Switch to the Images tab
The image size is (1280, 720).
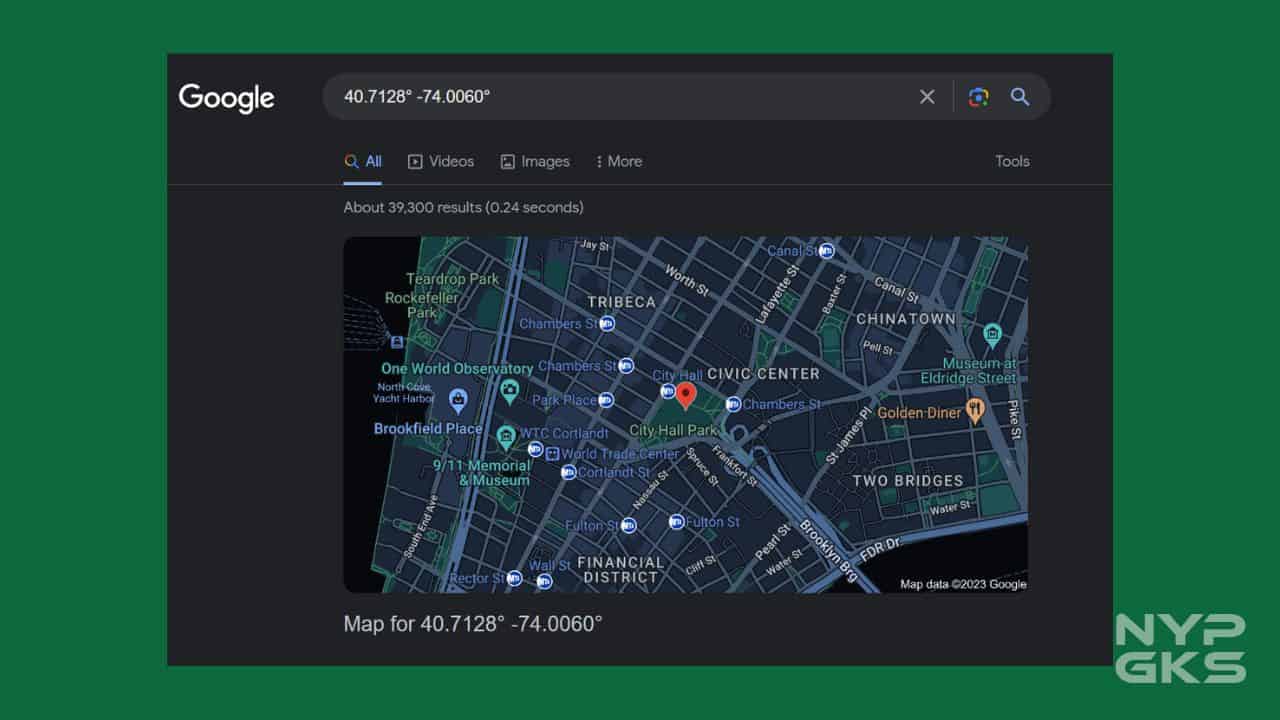(x=535, y=161)
